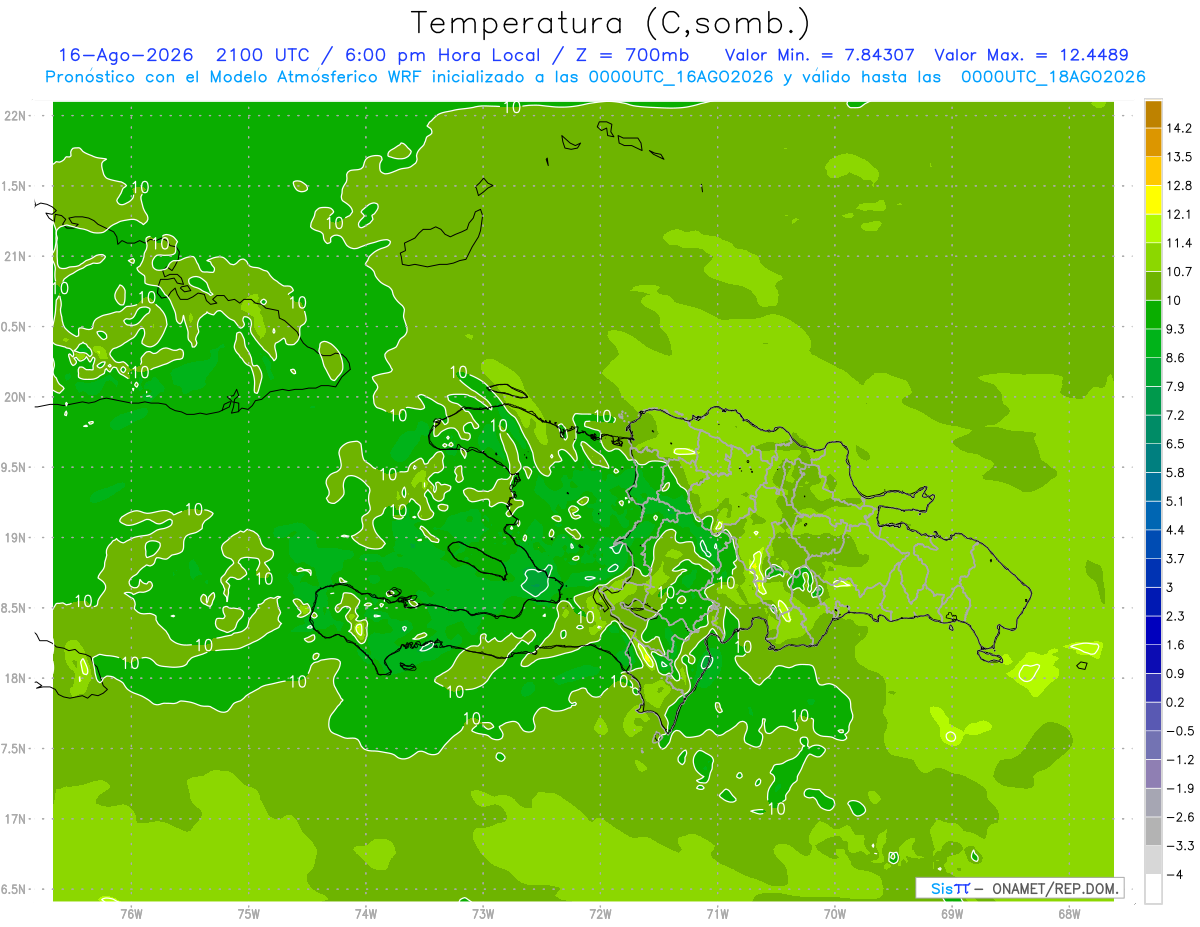Click the '19N' latitude axis label

pos(15,538)
